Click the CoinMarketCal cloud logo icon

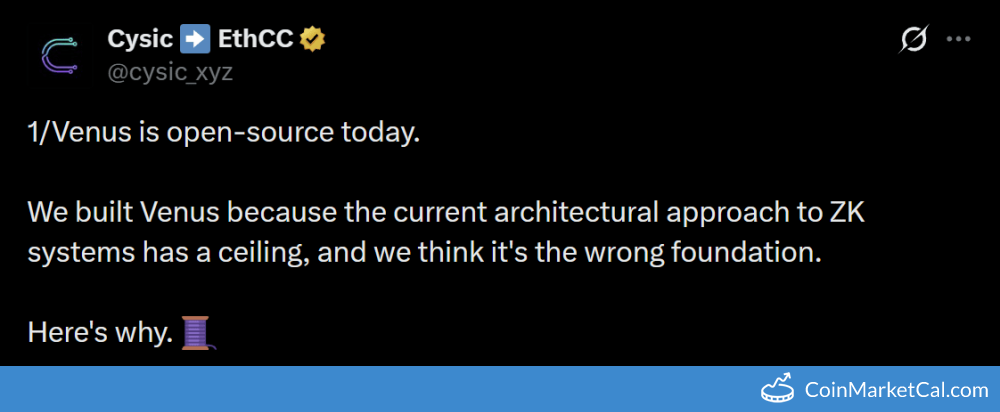click(x=786, y=389)
